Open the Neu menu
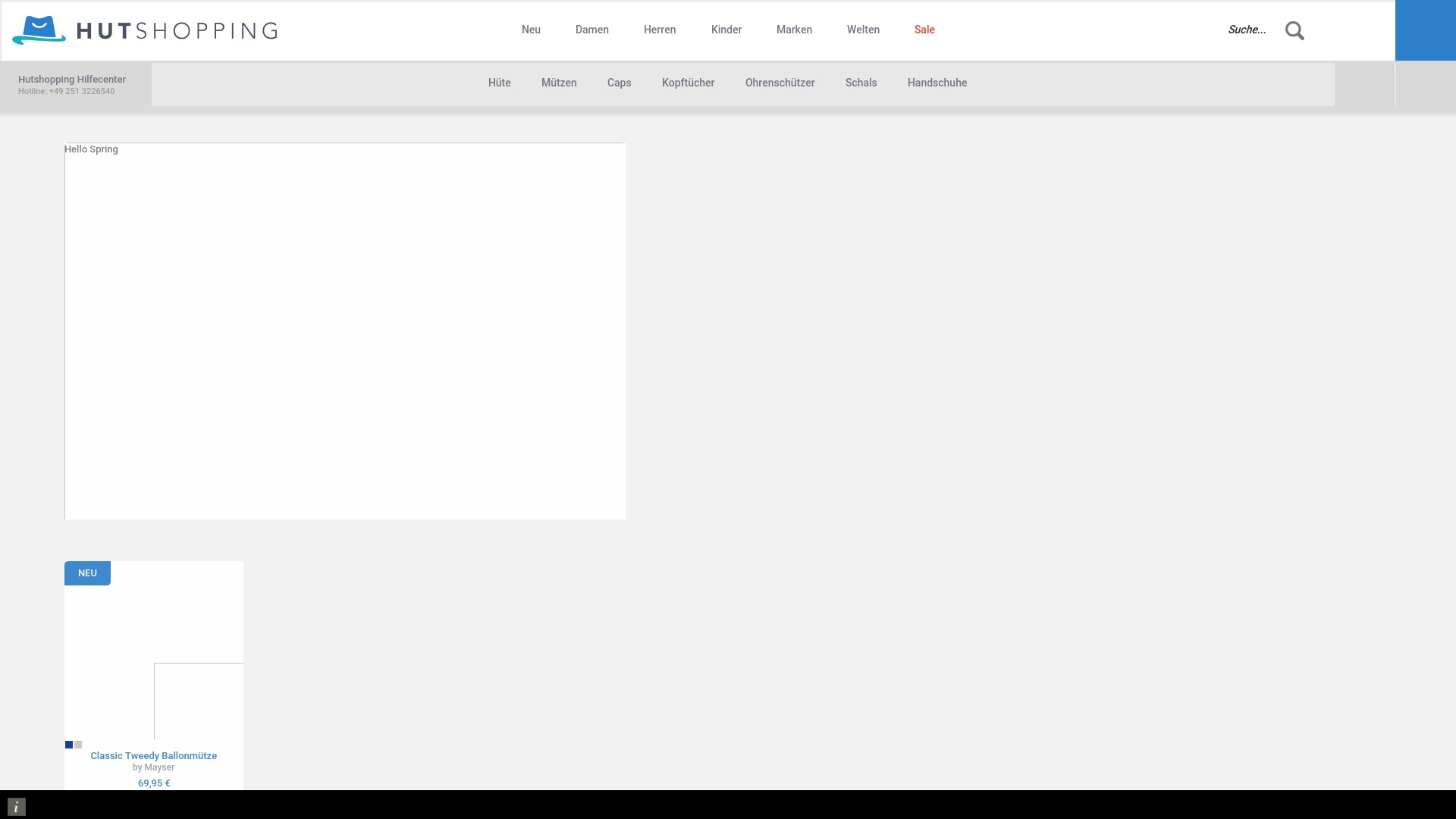Screen dimensions: 1456x819 pyautogui.click(x=531, y=30)
